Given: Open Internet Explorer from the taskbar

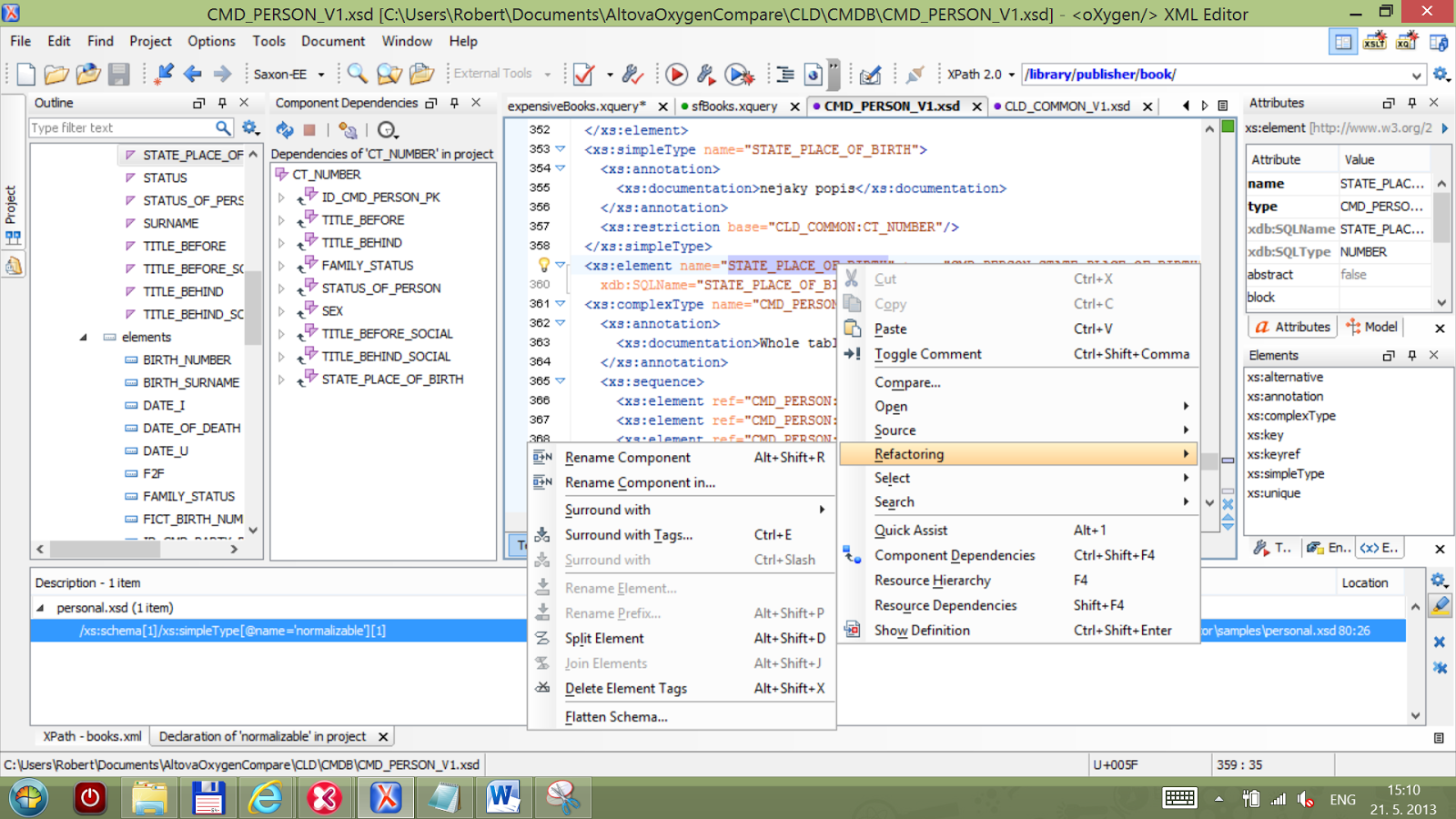Looking at the screenshot, I should (x=267, y=798).
